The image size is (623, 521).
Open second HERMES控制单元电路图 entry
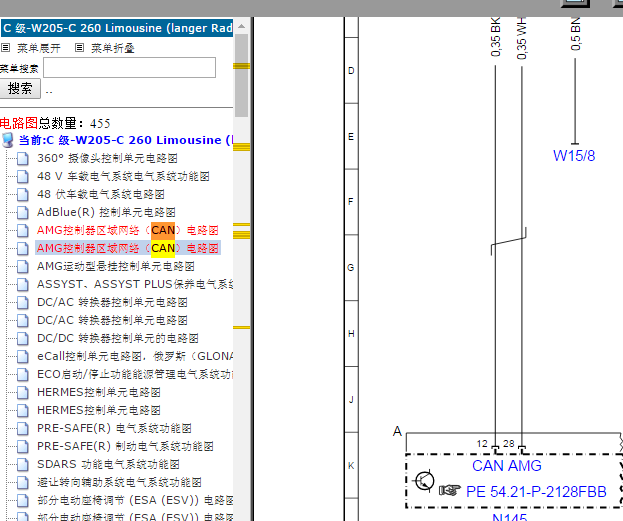click(x=99, y=410)
